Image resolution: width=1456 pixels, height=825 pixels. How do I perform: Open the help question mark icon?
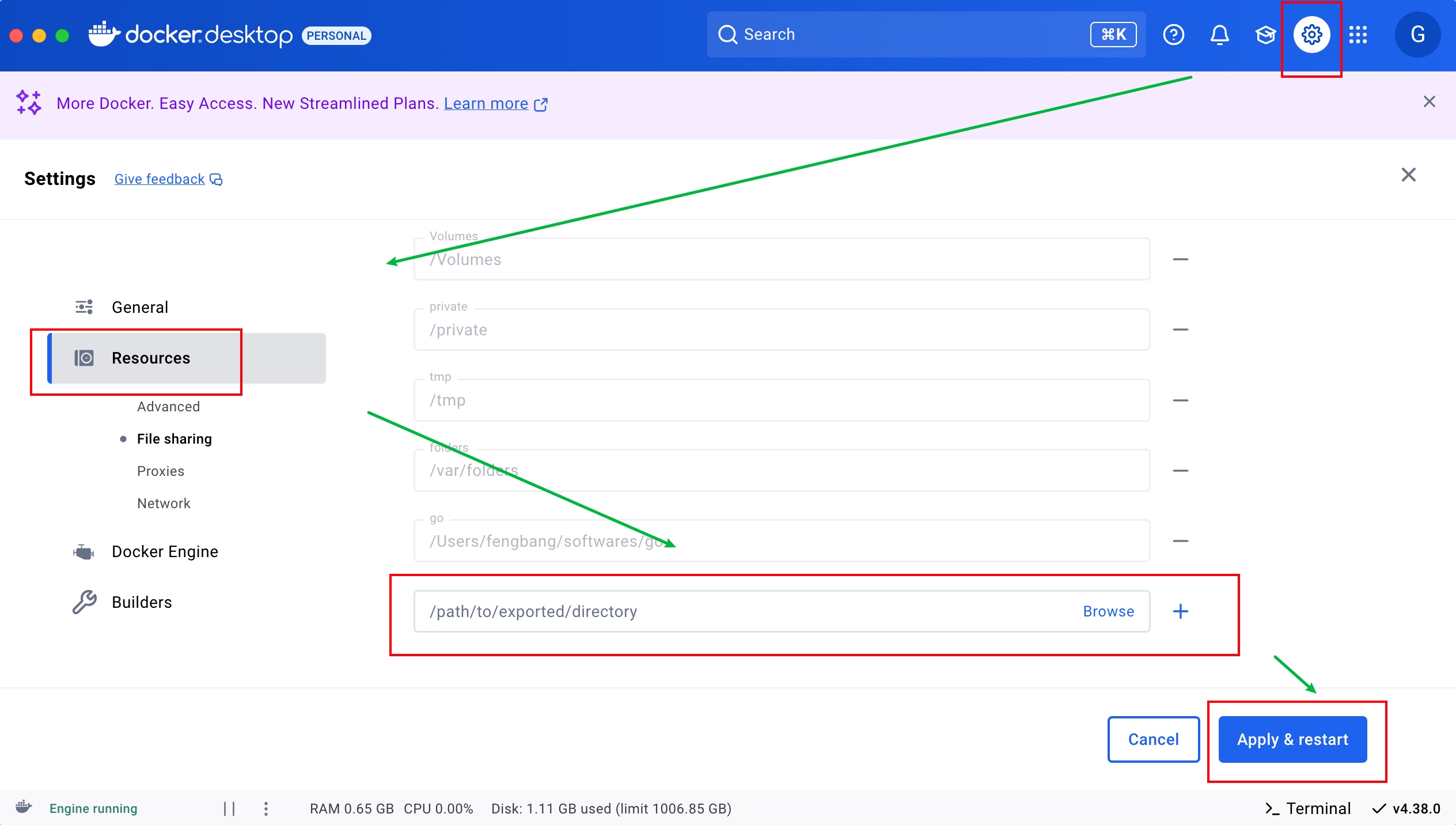coord(1173,35)
